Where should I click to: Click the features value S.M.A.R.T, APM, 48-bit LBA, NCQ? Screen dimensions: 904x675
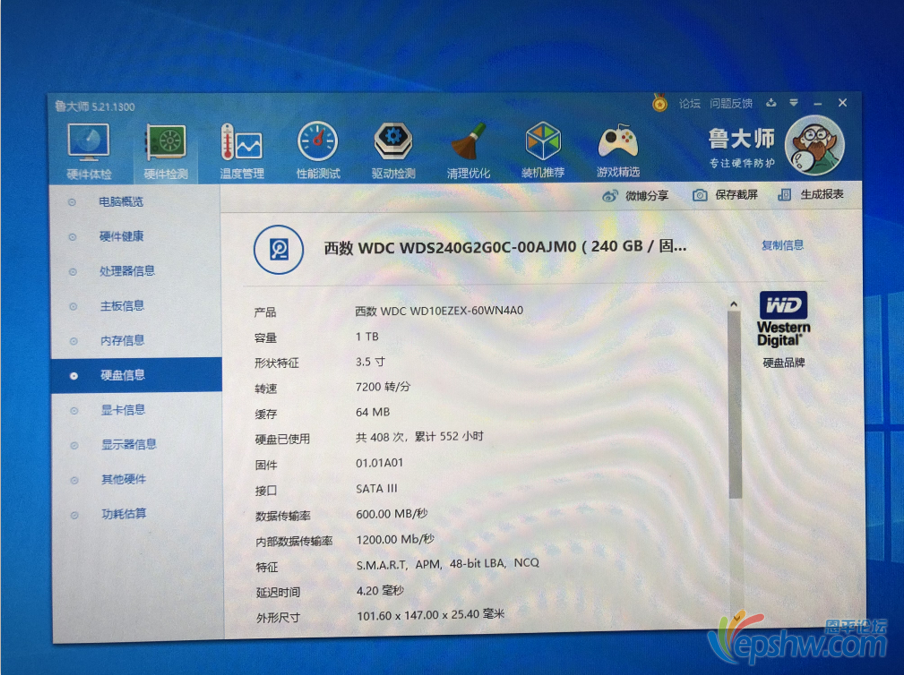[447, 564]
